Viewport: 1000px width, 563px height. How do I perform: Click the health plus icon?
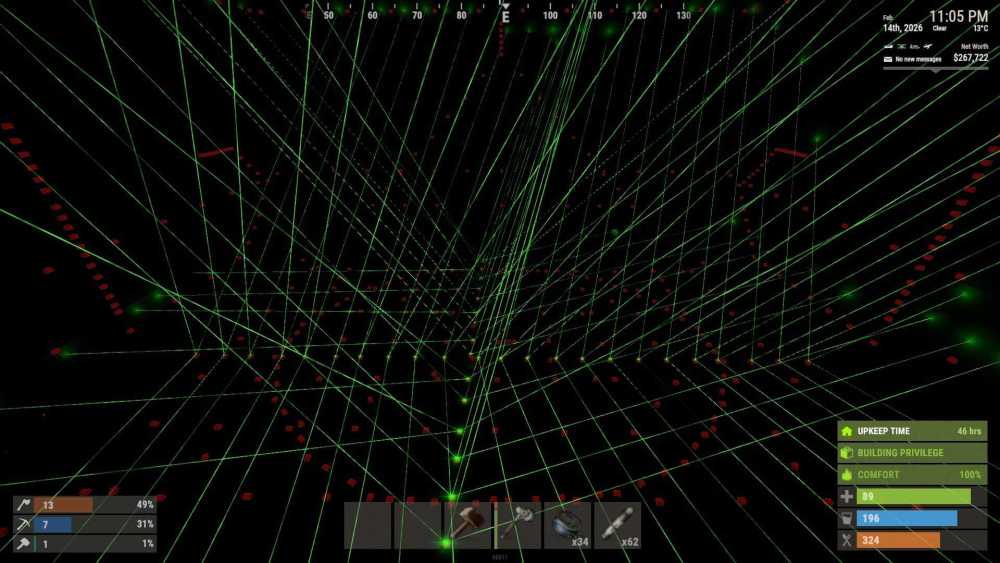coord(847,497)
